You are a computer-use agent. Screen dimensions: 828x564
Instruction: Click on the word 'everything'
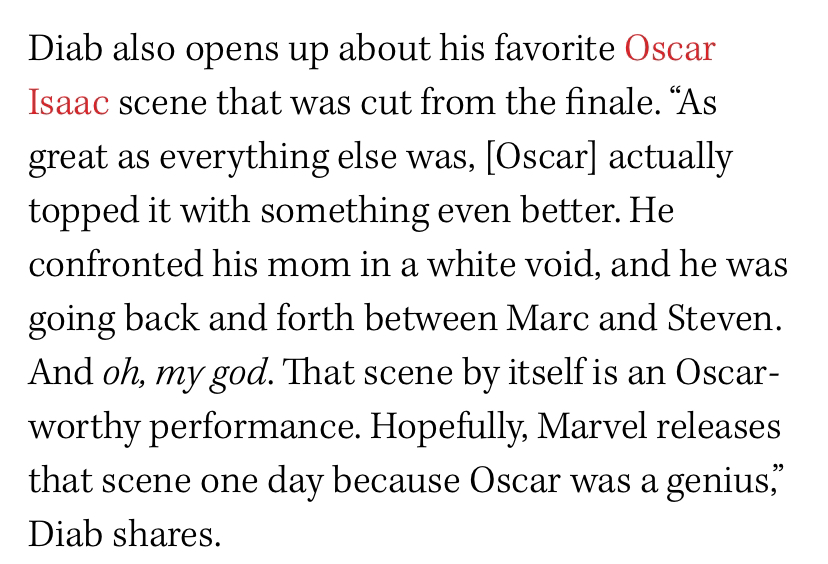point(243,158)
